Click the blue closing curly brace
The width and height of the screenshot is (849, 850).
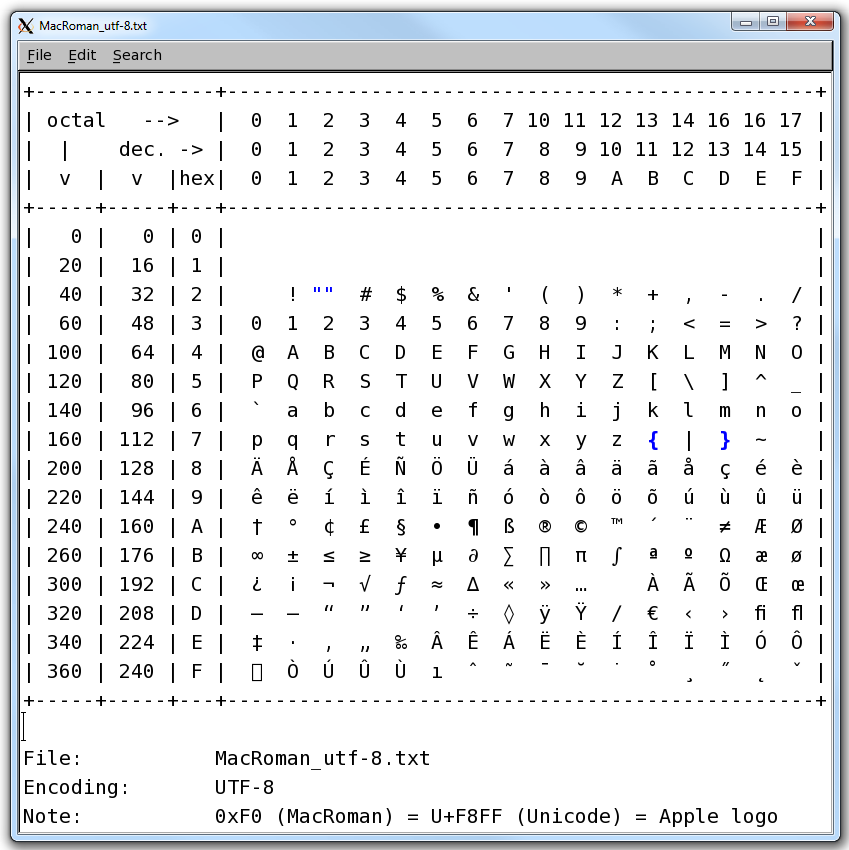(724, 440)
